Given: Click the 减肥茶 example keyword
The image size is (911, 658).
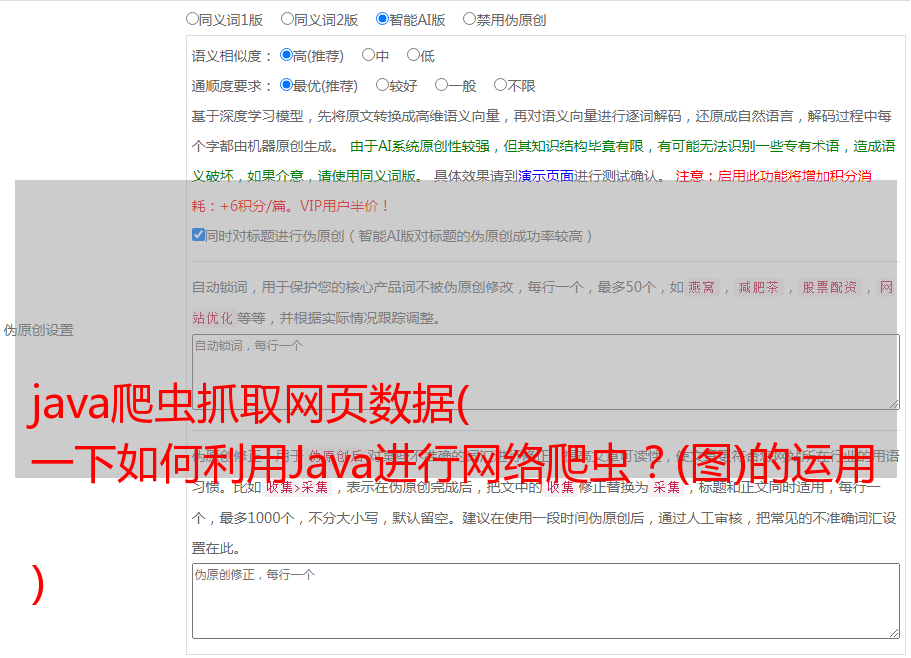Looking at the screenshot, I should pos(759,287).
